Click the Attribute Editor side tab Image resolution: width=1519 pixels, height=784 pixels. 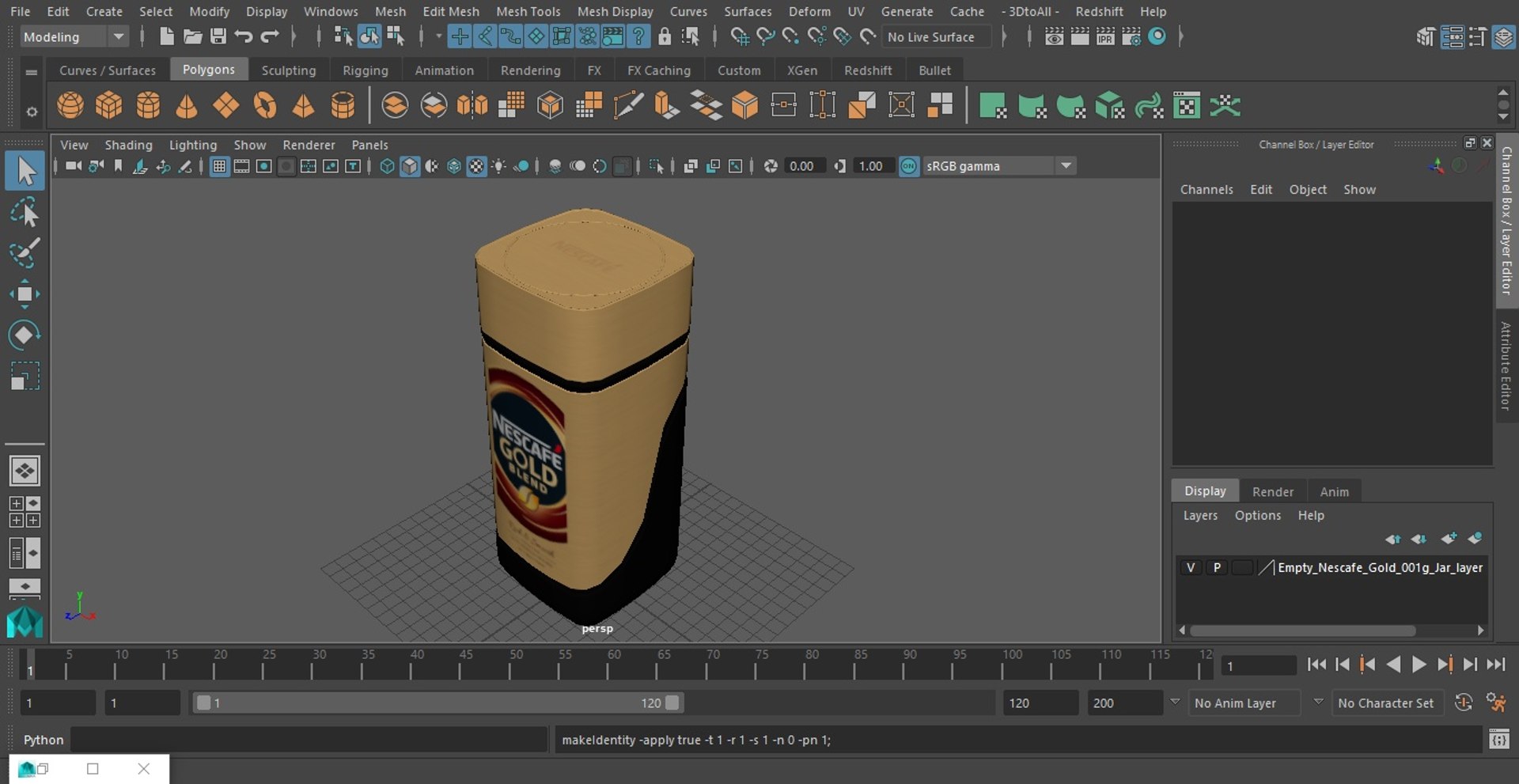coord(1506,365)
